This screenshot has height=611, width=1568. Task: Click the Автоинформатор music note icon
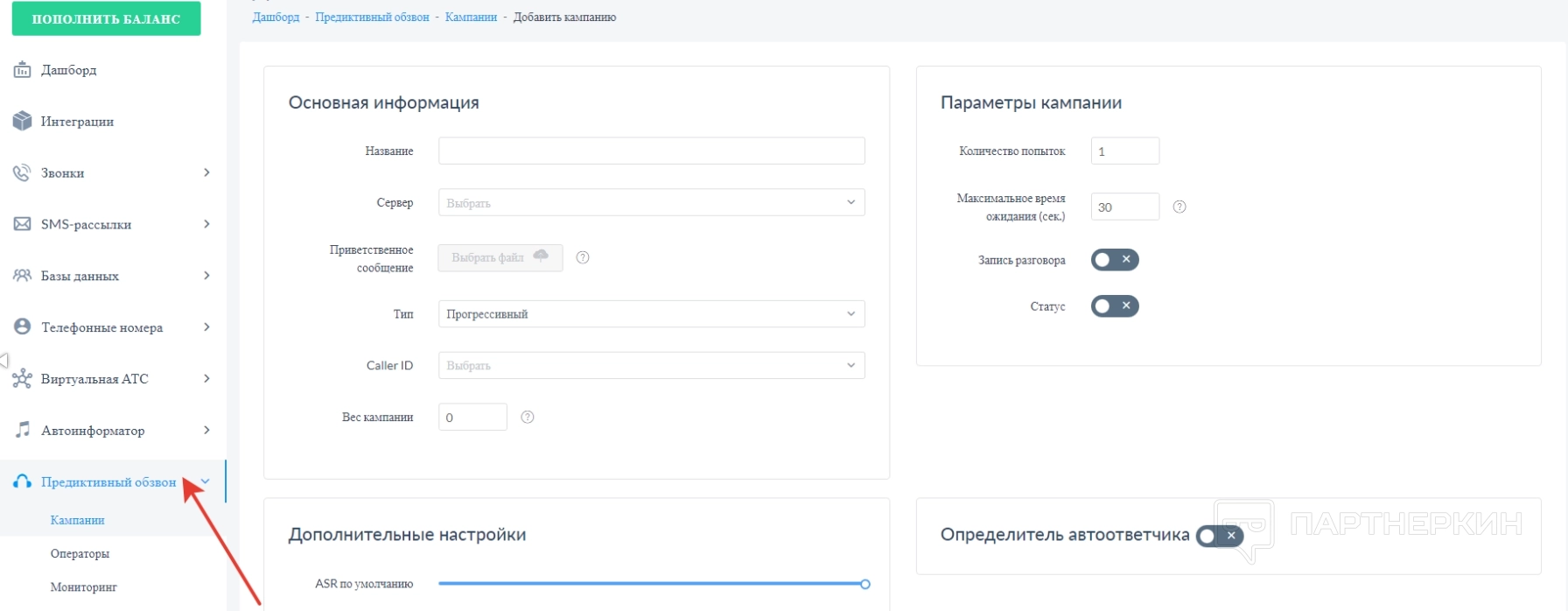22,430
